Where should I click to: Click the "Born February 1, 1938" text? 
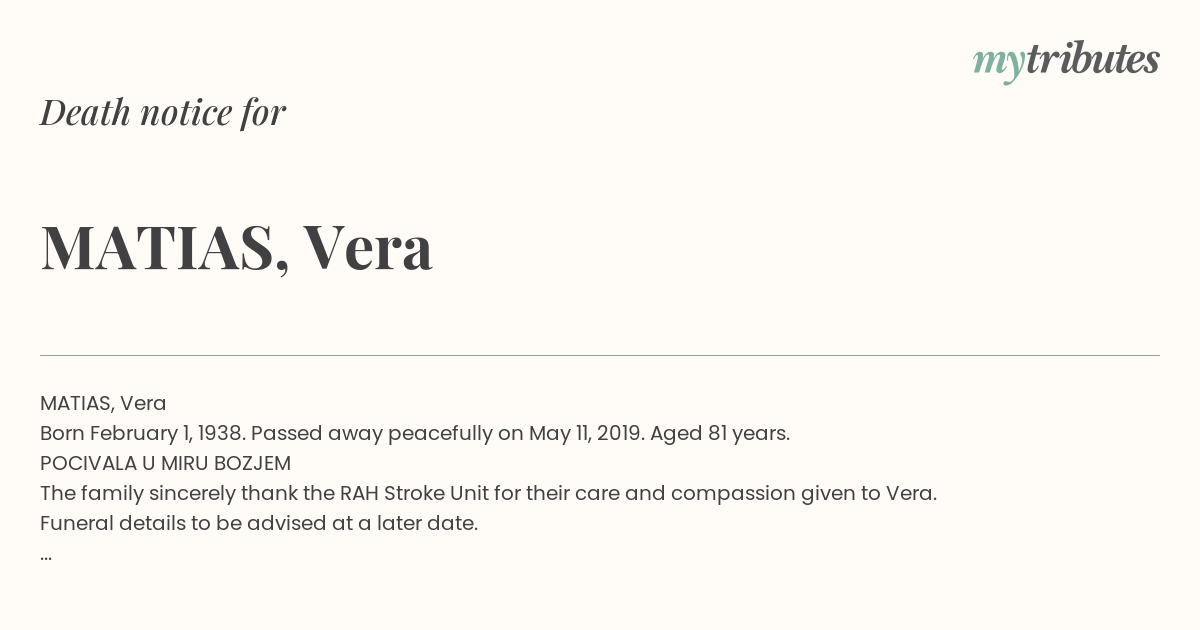coord(142,433)
